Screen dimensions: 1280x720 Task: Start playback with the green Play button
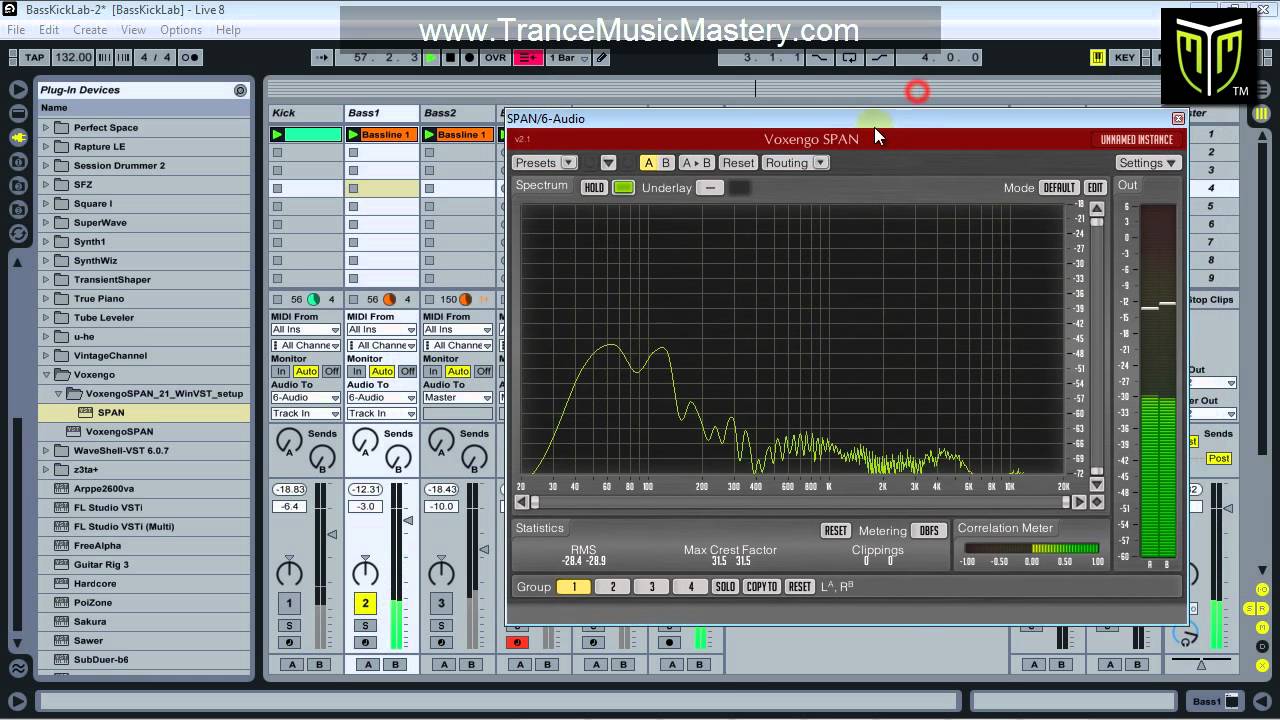[x=431, y=58]
